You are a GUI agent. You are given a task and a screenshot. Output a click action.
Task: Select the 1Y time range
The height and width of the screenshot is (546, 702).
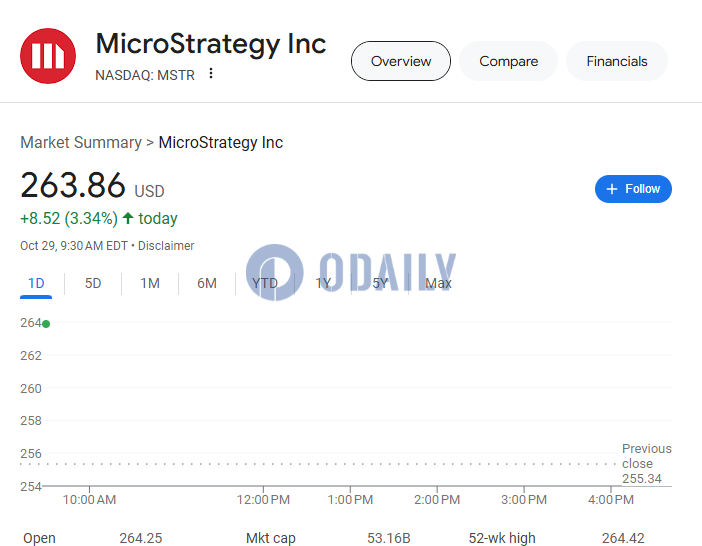tap(323, 283)
